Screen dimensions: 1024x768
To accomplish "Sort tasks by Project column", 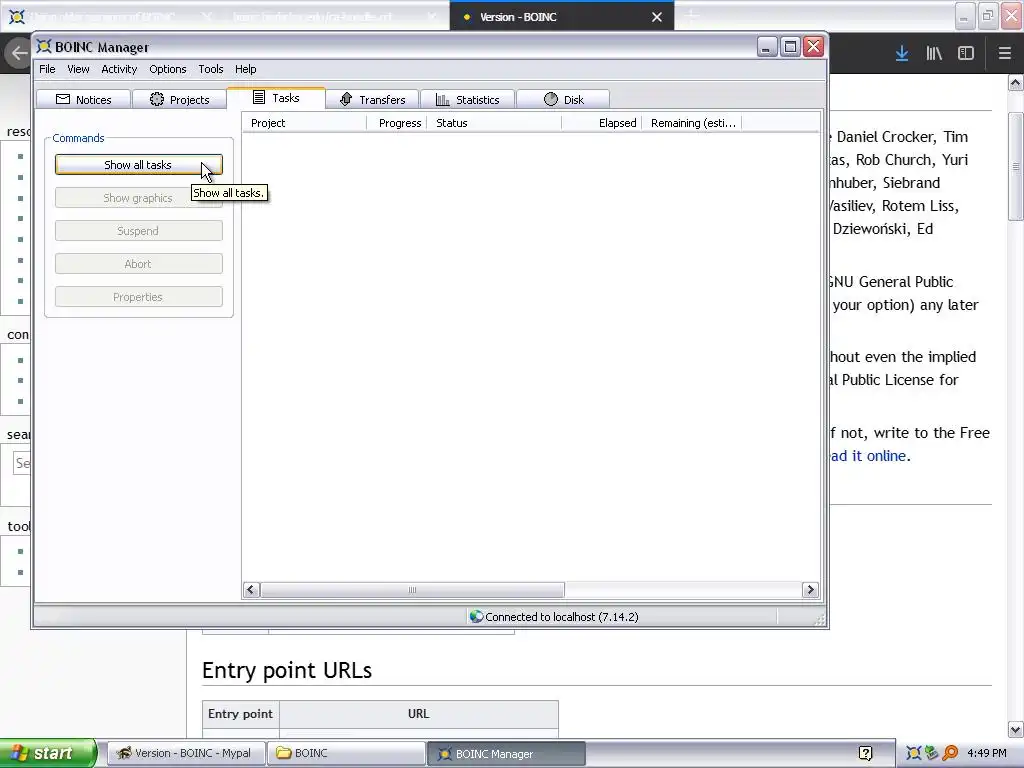I will 304,123.
